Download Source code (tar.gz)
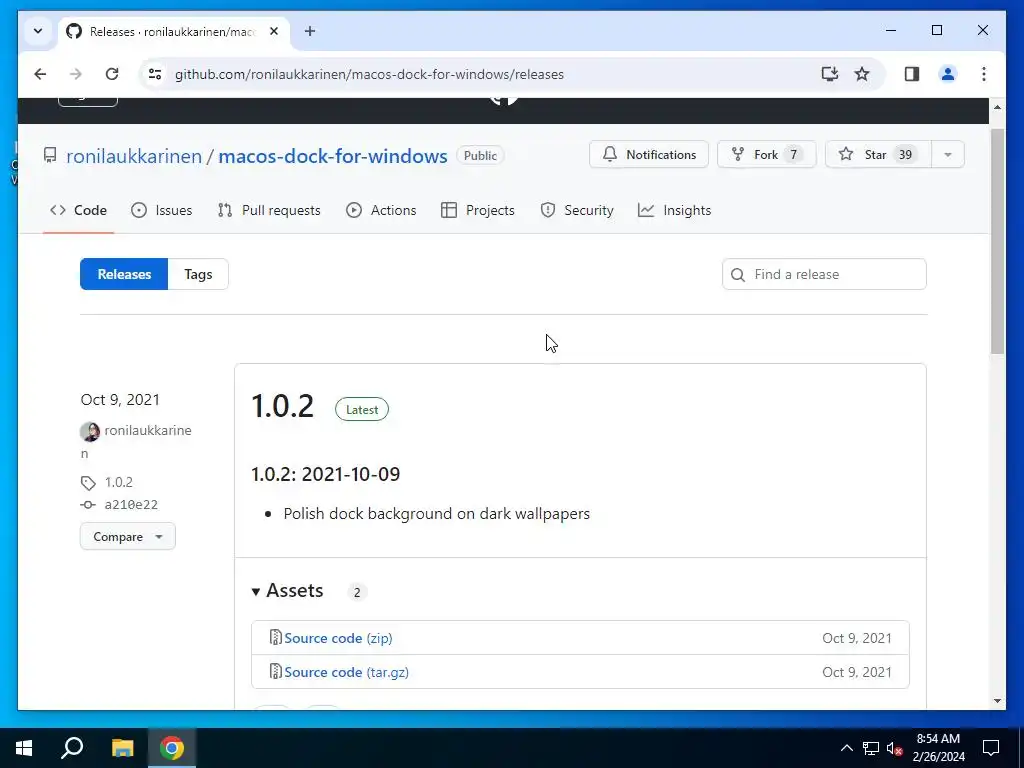This screenshot has width=1024, height=768. tap(346, 672)
